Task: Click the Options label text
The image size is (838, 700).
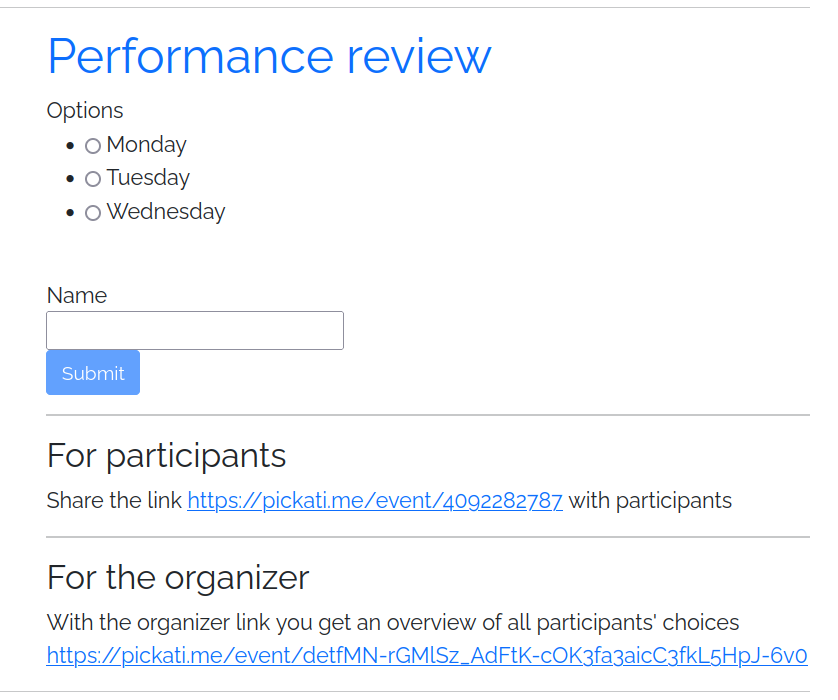Action: tap(85, 111)
